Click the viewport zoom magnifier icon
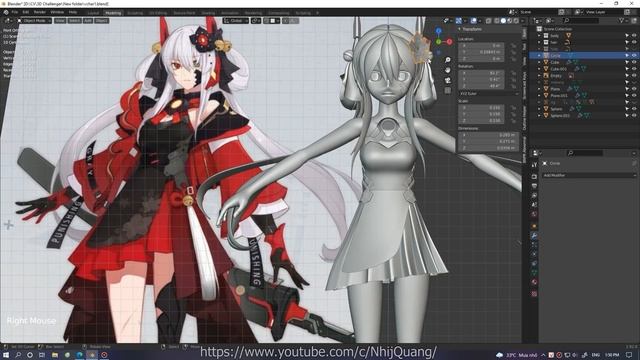The height and width of the screenshot is (360, 640). click(448, 60)
